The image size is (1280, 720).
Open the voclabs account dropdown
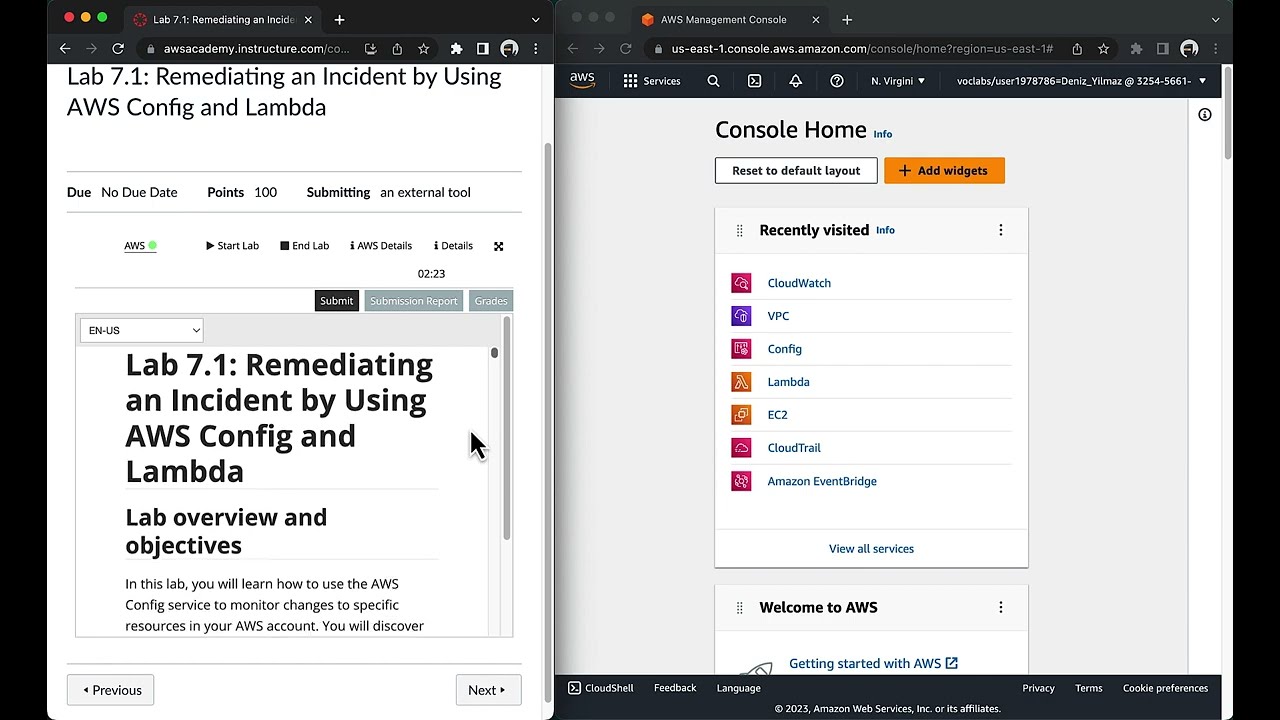[1081, 81]
